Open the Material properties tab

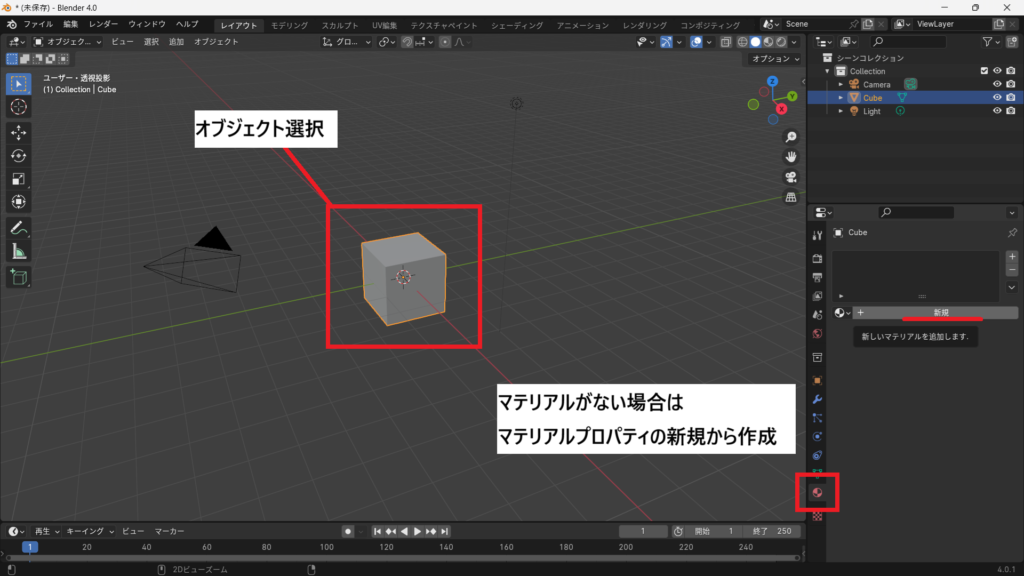[x=817, y=492]
